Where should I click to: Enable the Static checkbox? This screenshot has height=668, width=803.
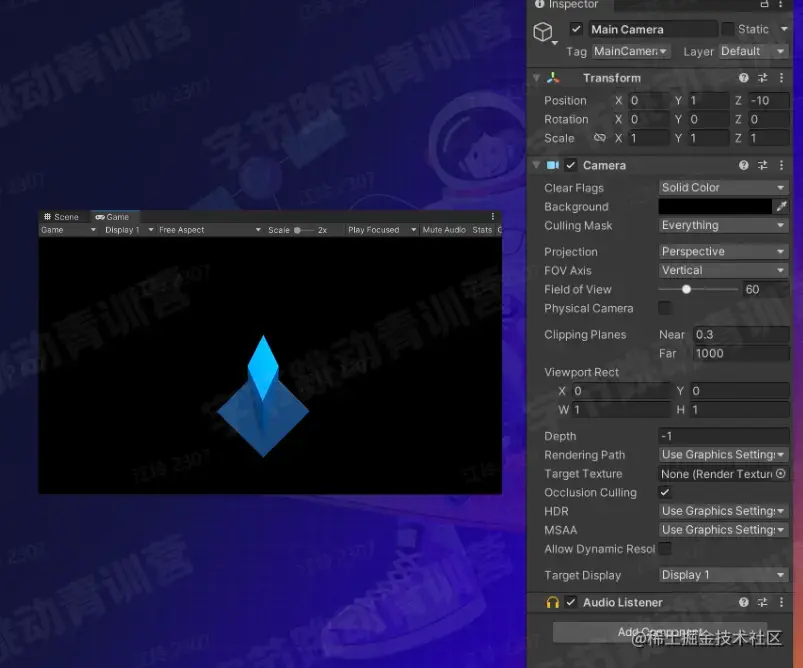tap(727, 29)
